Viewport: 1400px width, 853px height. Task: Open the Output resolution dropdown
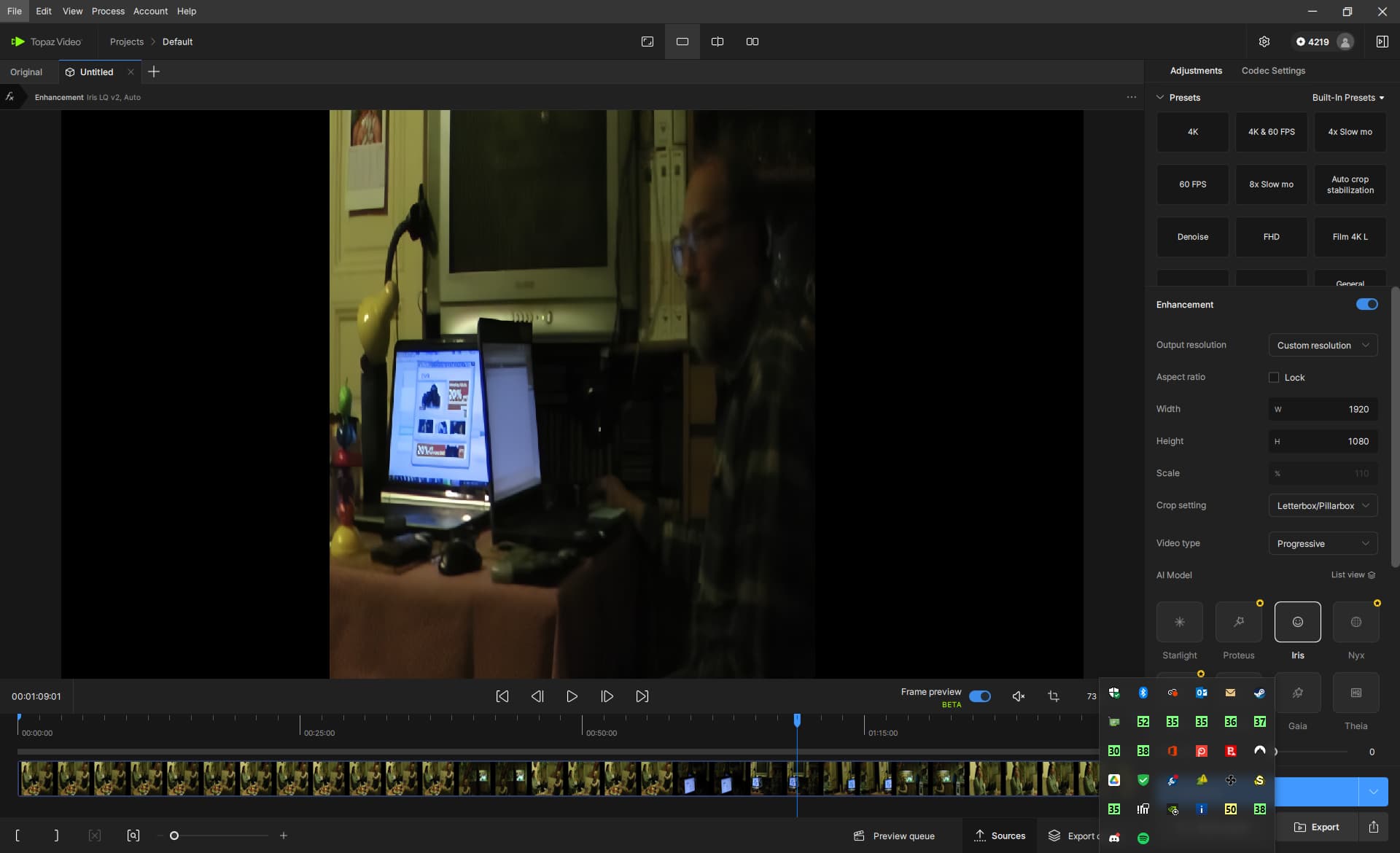[1323, 345]
